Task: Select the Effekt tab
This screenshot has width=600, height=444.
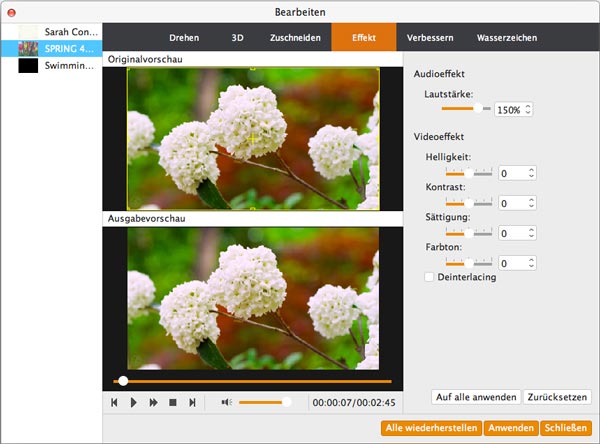Action: (x=364, y=37)
